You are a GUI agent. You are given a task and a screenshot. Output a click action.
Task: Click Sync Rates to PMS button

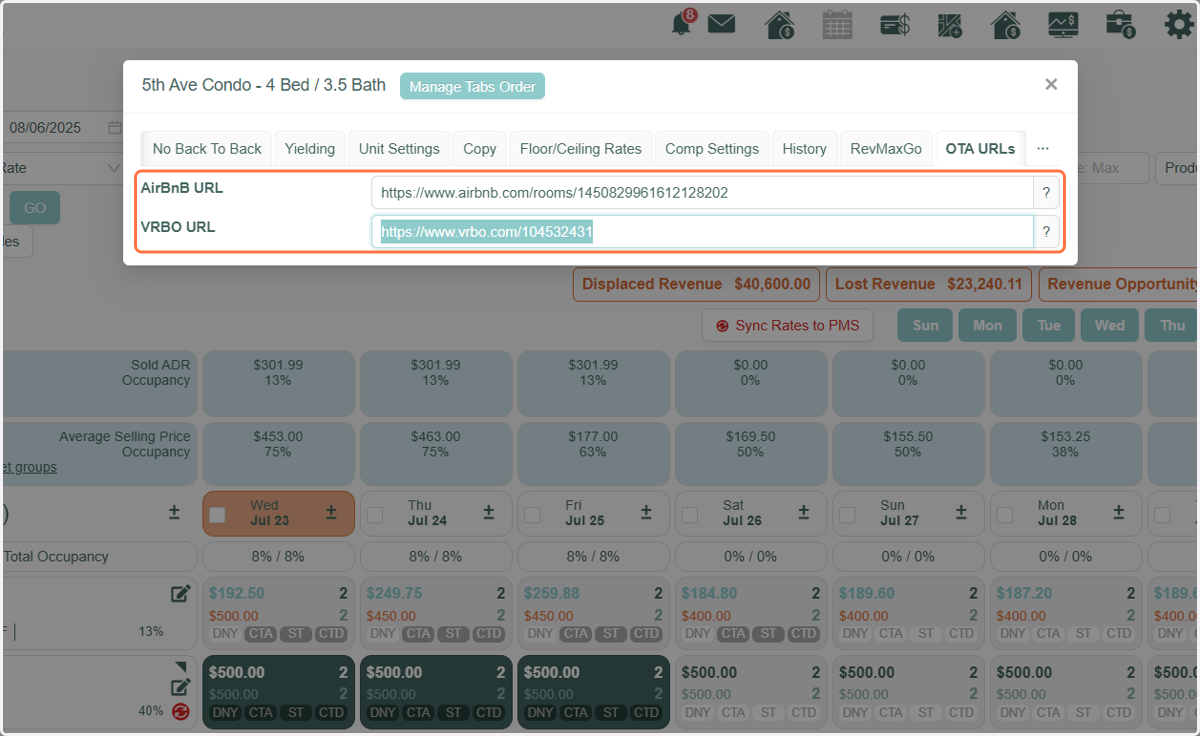click(x=788, y=325)
